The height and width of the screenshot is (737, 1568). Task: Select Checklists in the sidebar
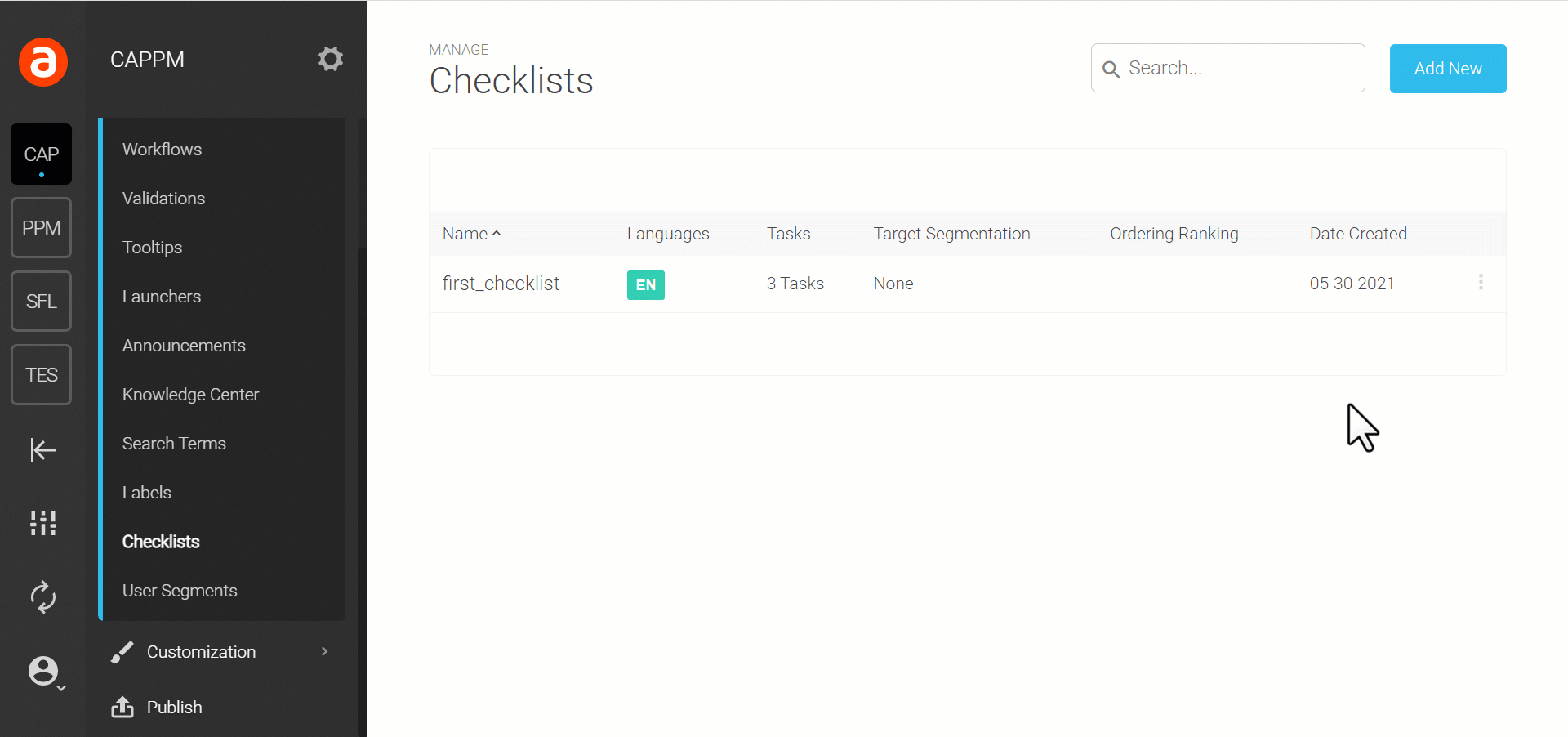click(161, 542)
